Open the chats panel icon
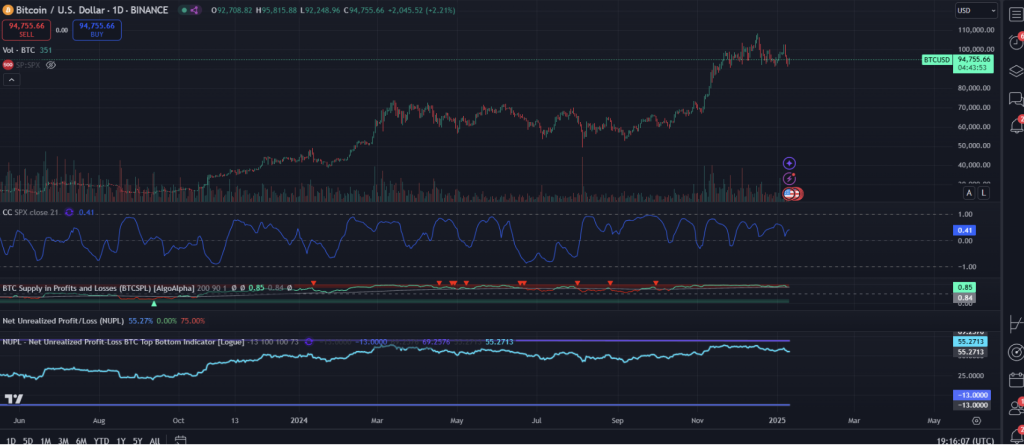The image size is (1024, 446). [1015, 98]
